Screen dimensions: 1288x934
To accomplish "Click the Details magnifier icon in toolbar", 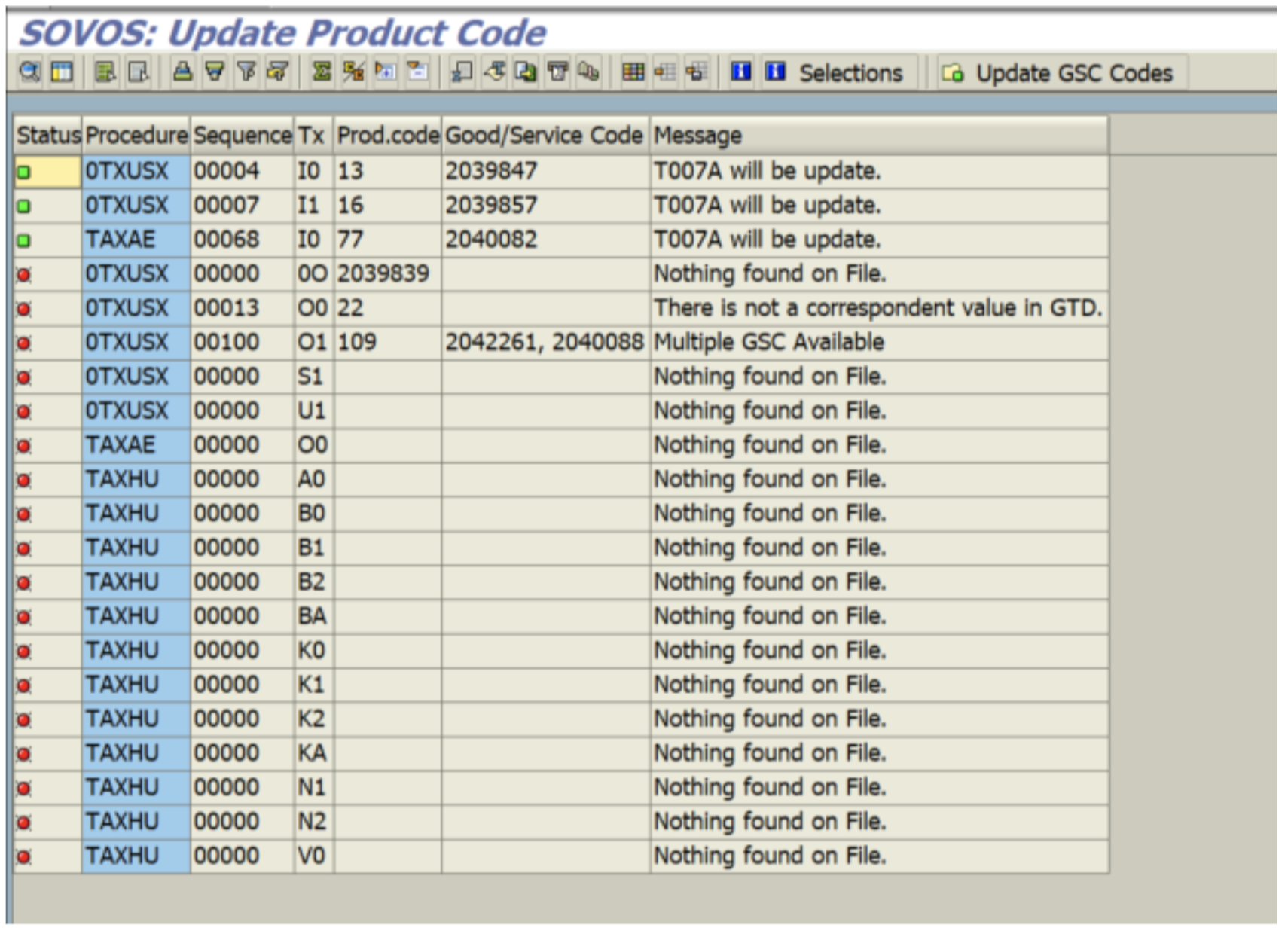I will (x=29, y=72).
